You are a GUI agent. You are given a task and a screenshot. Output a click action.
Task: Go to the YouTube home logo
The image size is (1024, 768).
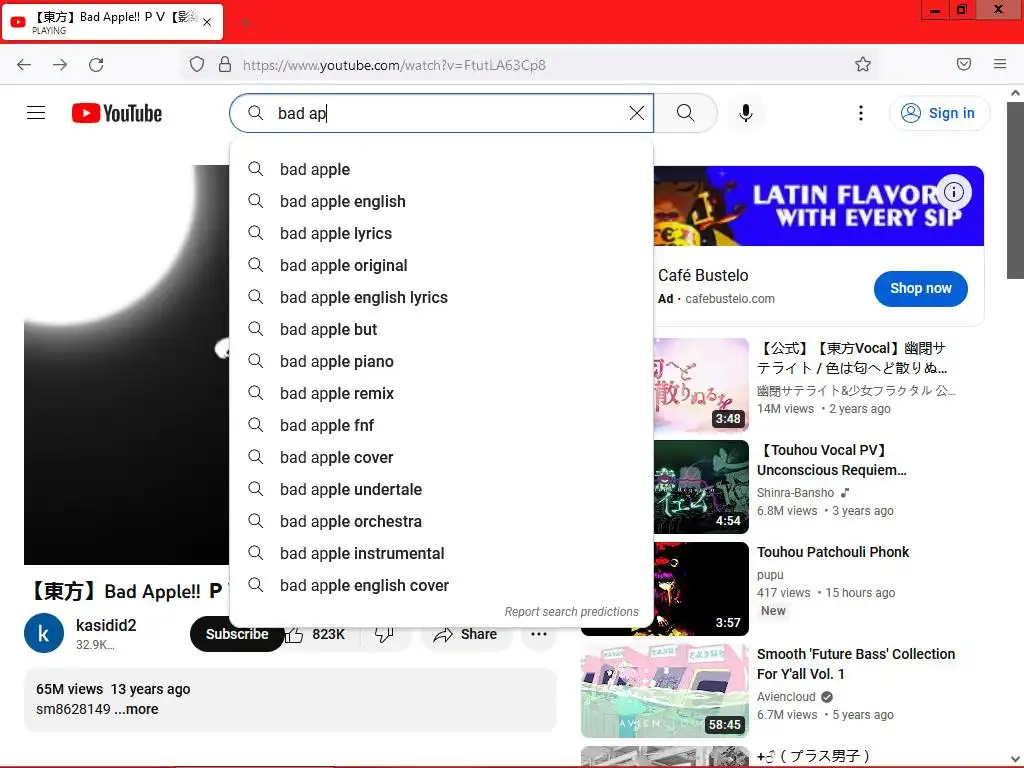pyautogui.click(x=117, y=113)
